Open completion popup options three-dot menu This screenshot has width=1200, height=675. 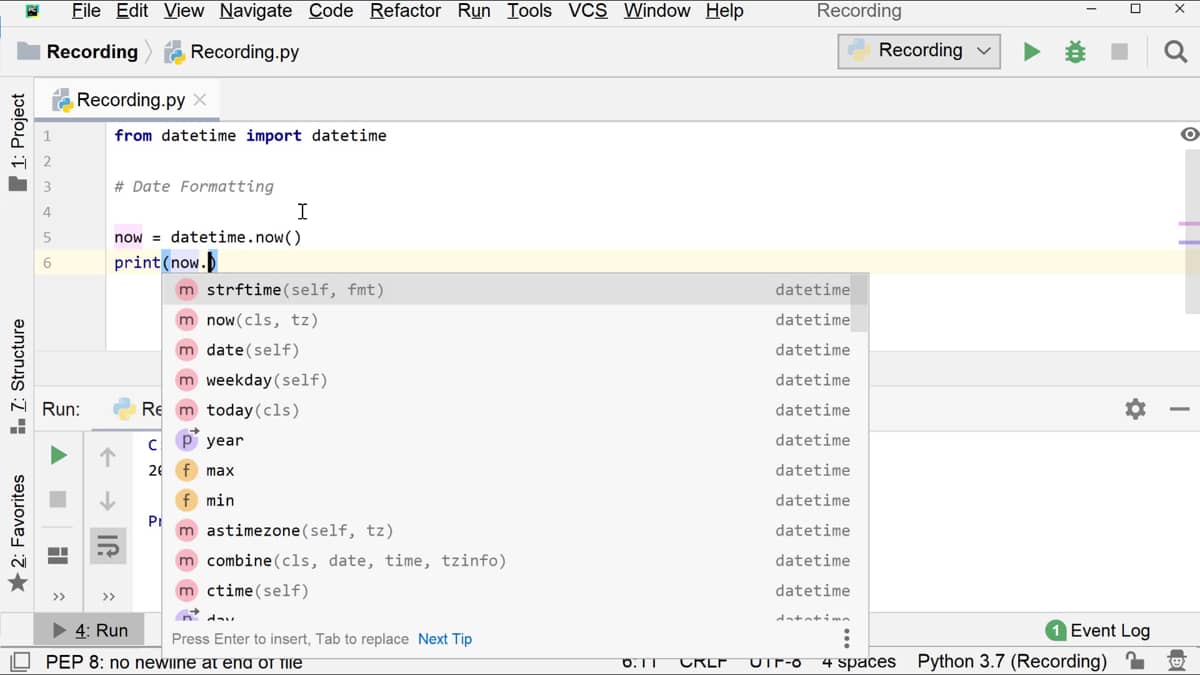[847, 638]
